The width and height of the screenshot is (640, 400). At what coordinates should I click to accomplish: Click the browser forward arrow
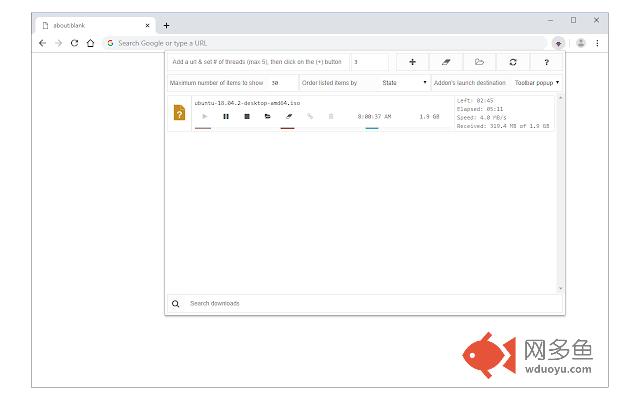point(58,43)
